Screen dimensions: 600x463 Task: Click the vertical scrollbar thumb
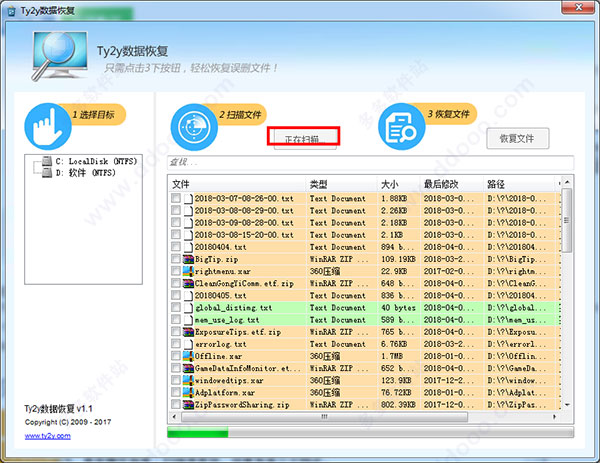click(567, 220)
